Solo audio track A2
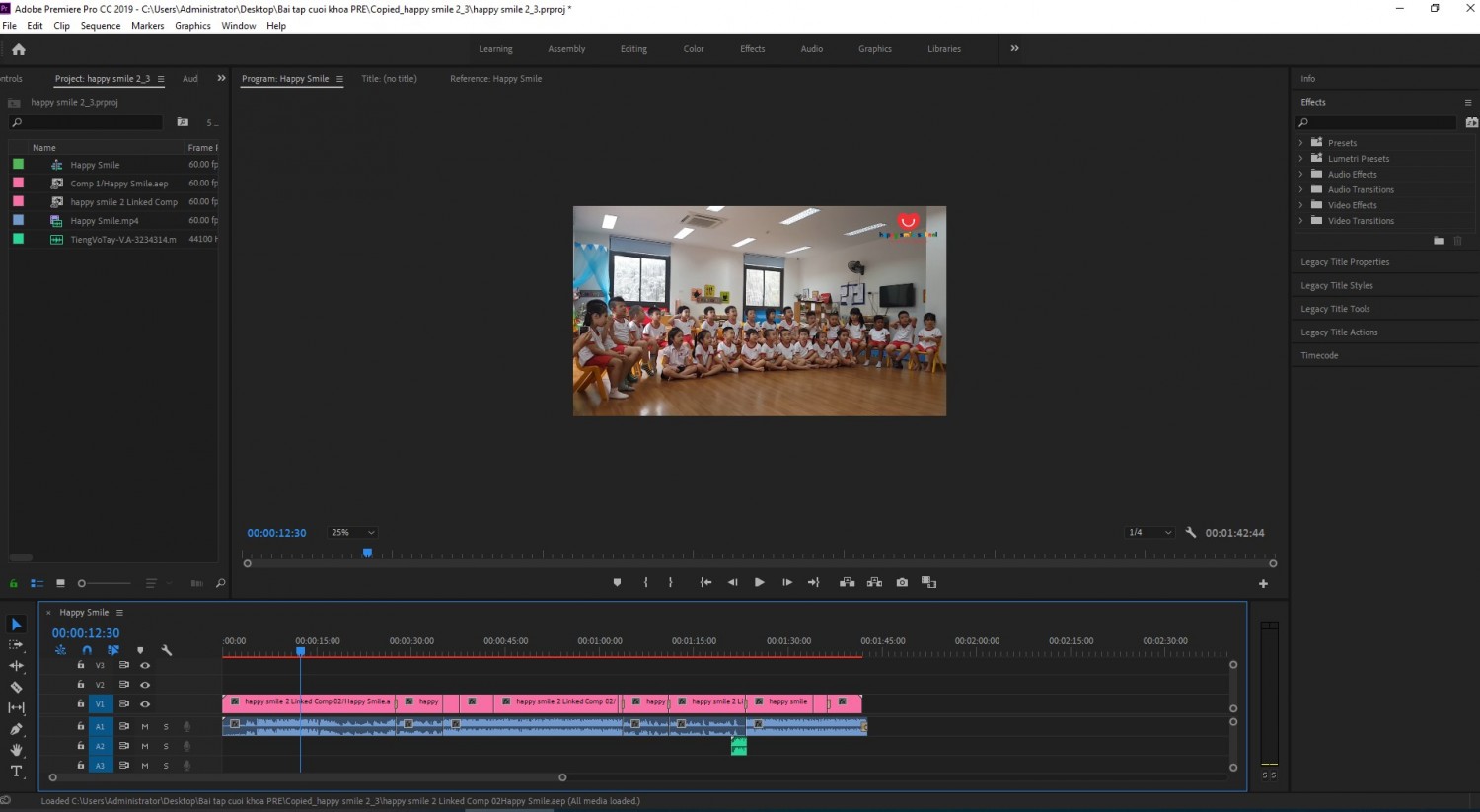Viewport: 1480px width, 812px height. pos(166,746)
